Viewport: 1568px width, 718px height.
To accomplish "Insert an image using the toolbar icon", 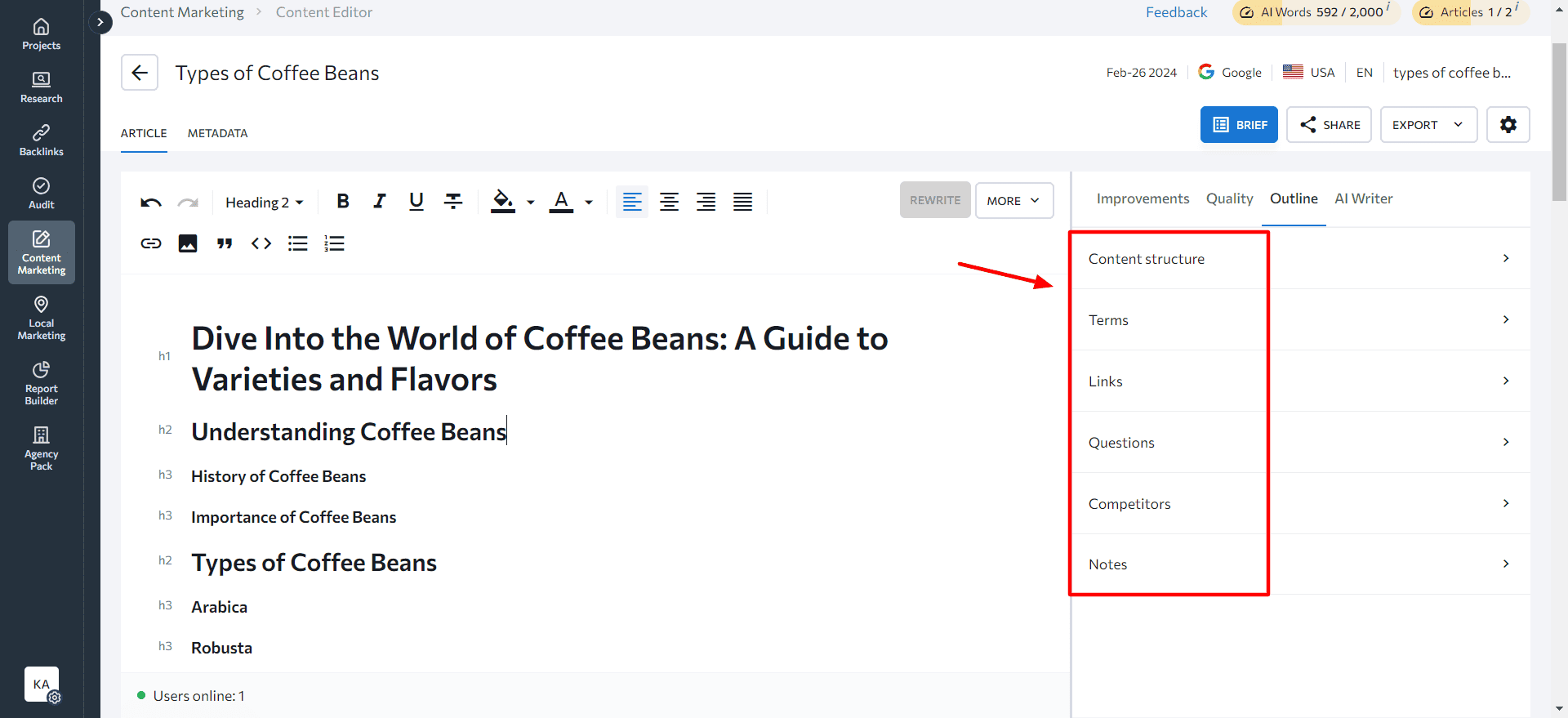I will [x=188, y=243].
